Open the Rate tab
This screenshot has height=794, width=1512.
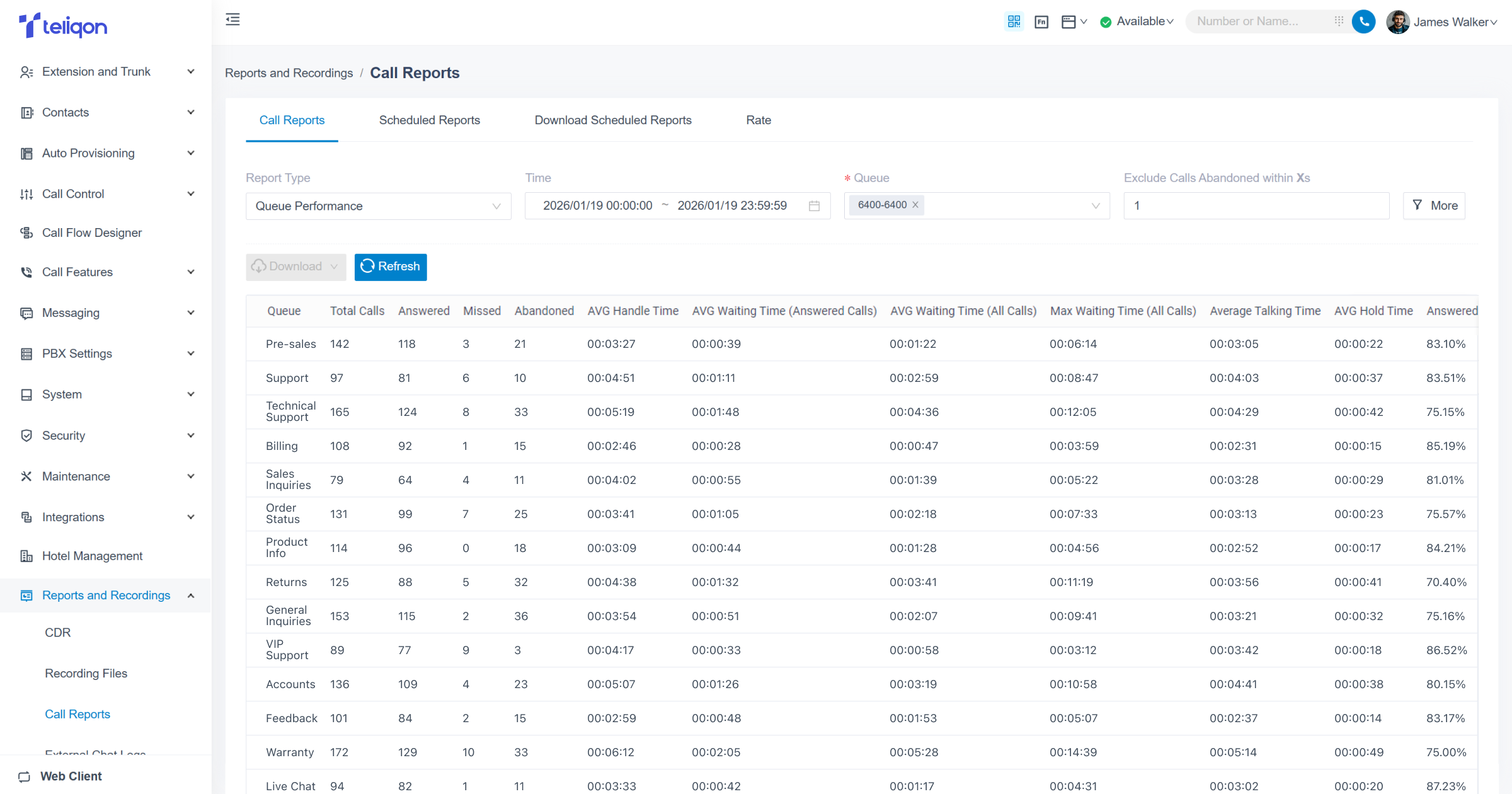[758, 120]
